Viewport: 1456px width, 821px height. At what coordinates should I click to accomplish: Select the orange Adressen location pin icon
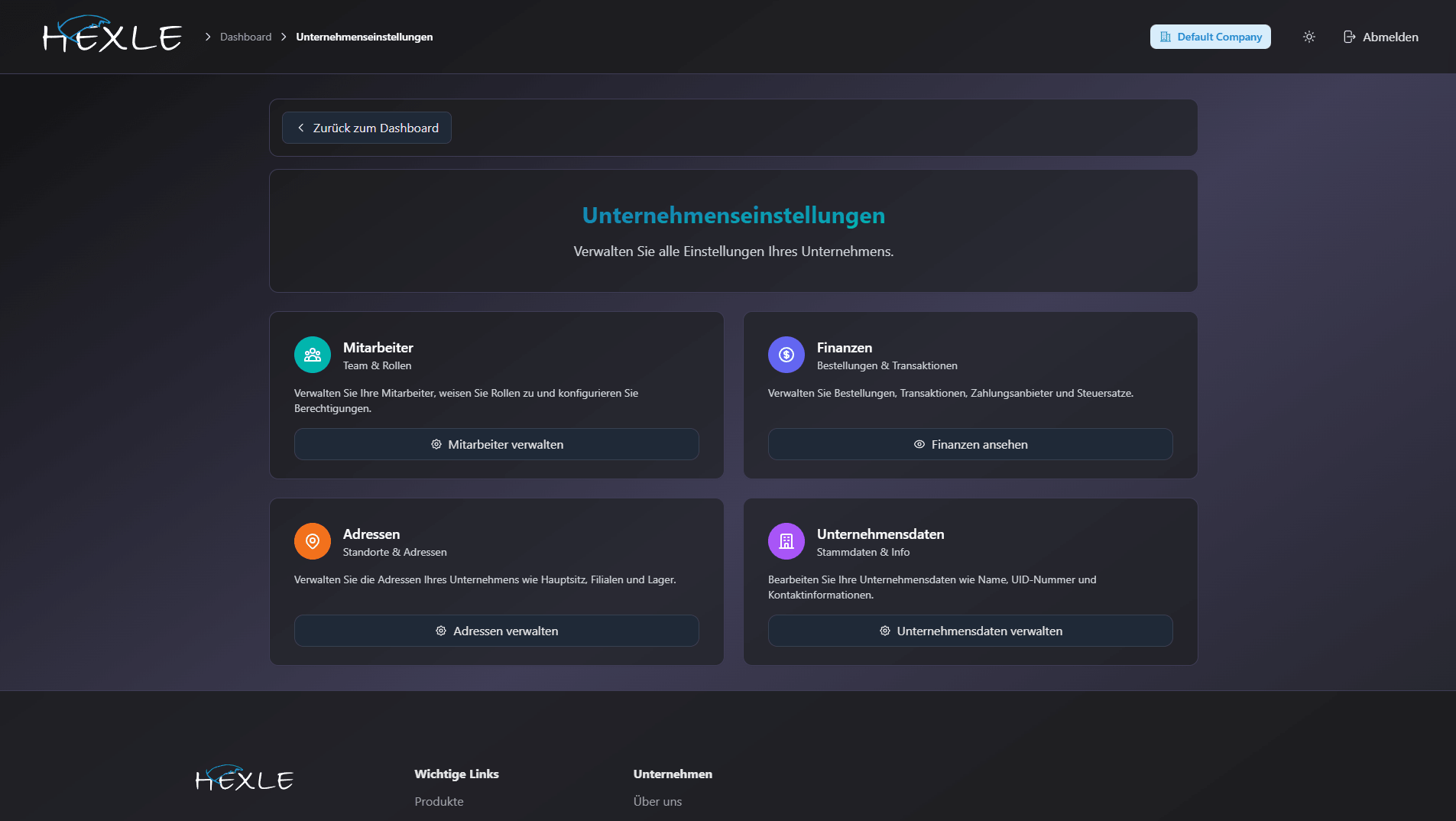click(x=313, y=540)
